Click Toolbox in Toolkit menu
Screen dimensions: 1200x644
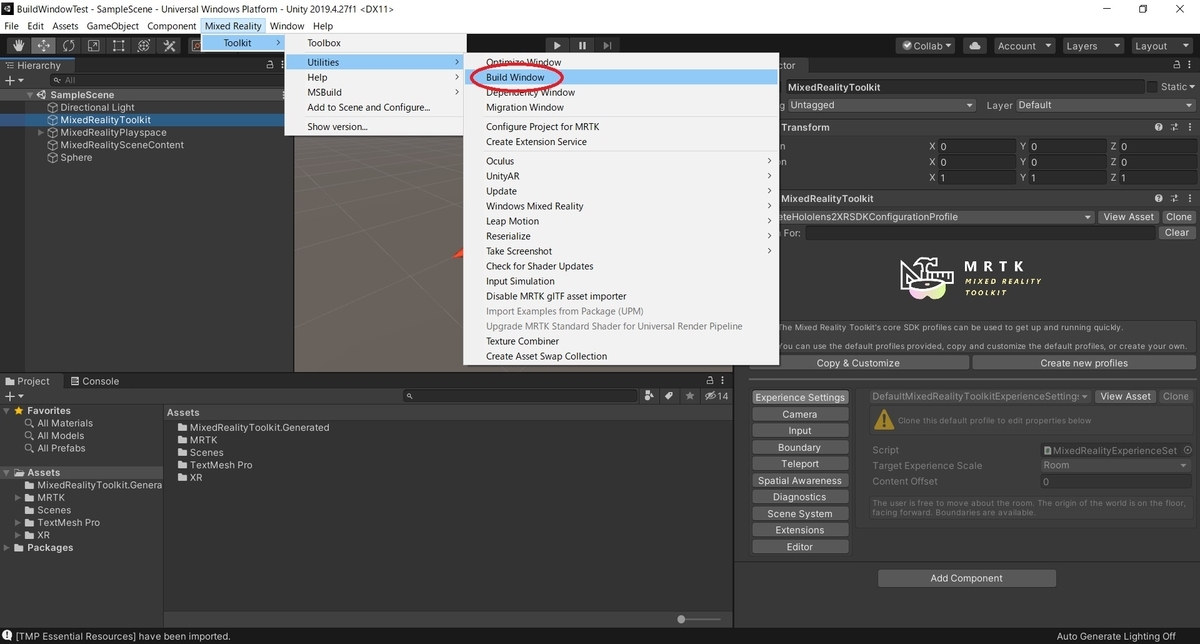375,43
